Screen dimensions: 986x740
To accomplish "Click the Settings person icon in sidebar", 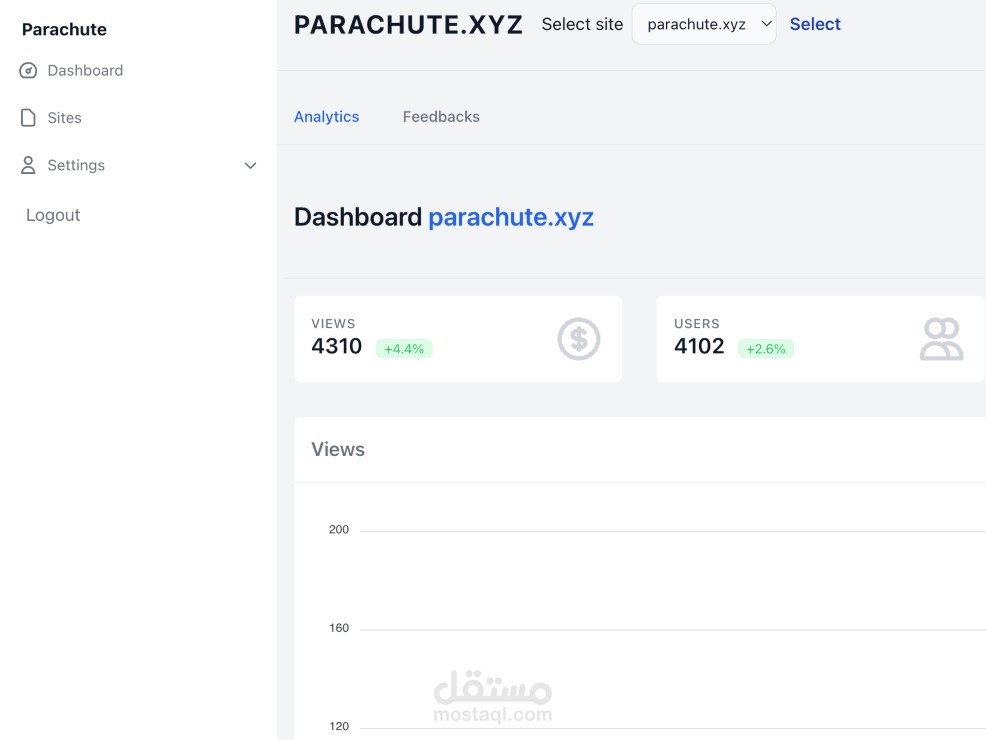I will (28, 165).
